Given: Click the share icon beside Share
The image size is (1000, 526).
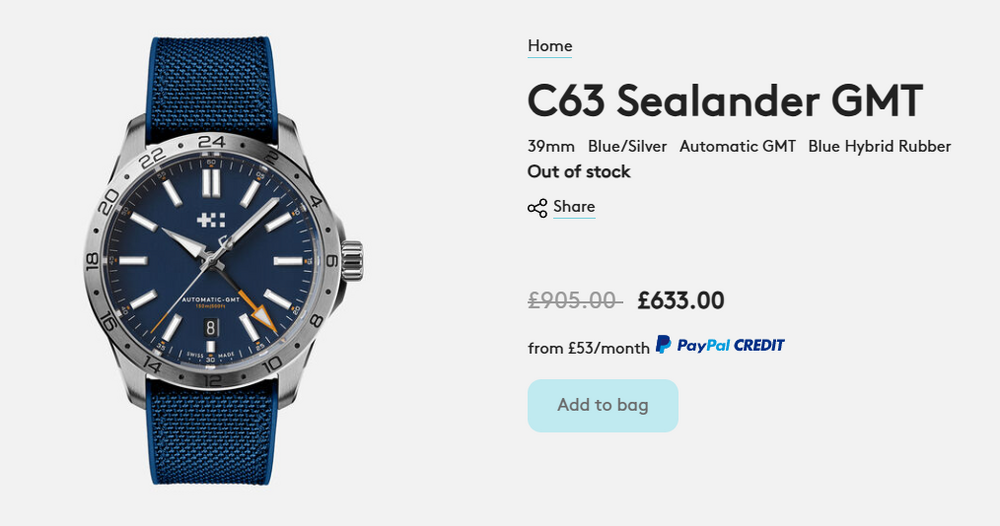Looking at the screenshot, I should click(x=537, y=208).
